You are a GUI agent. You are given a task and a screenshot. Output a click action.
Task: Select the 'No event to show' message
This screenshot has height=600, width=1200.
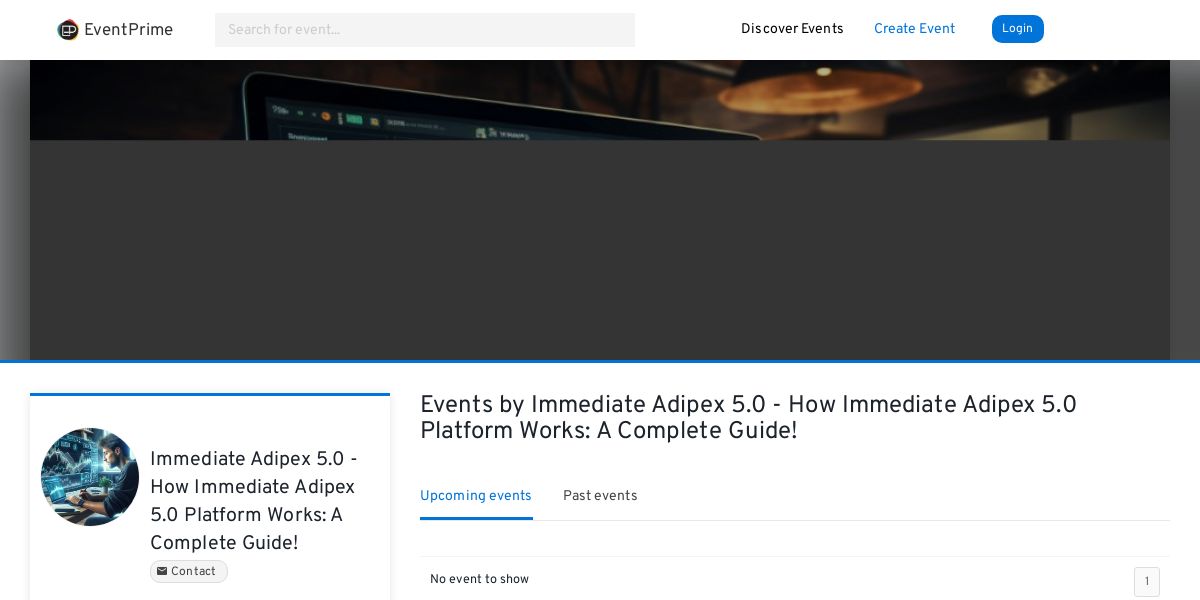point(479,579)
